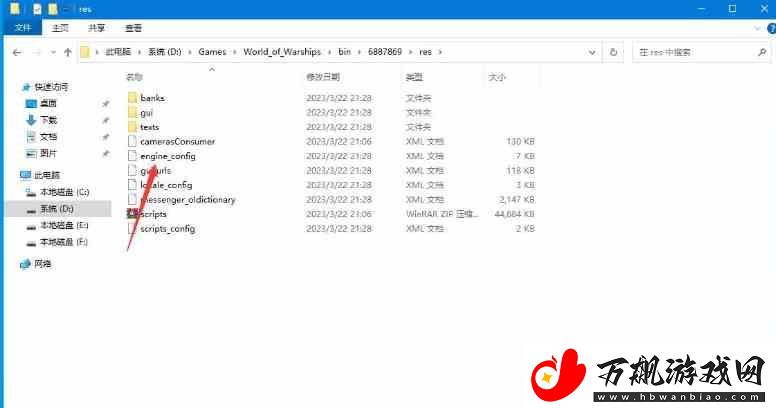This screenshot has width=776, height=408.
Task: Open 桌面 in the navigation pane
Action: (x=48, y=103)
